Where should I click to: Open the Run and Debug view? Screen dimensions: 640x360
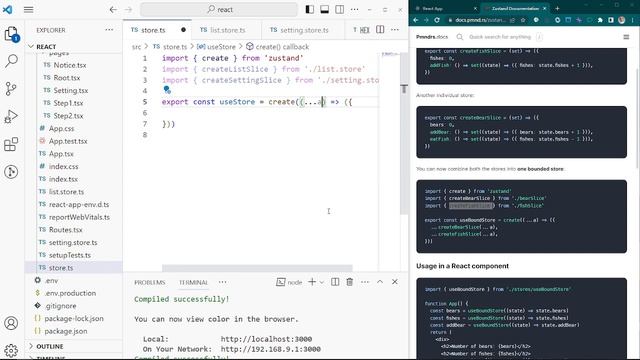(11, 116)
